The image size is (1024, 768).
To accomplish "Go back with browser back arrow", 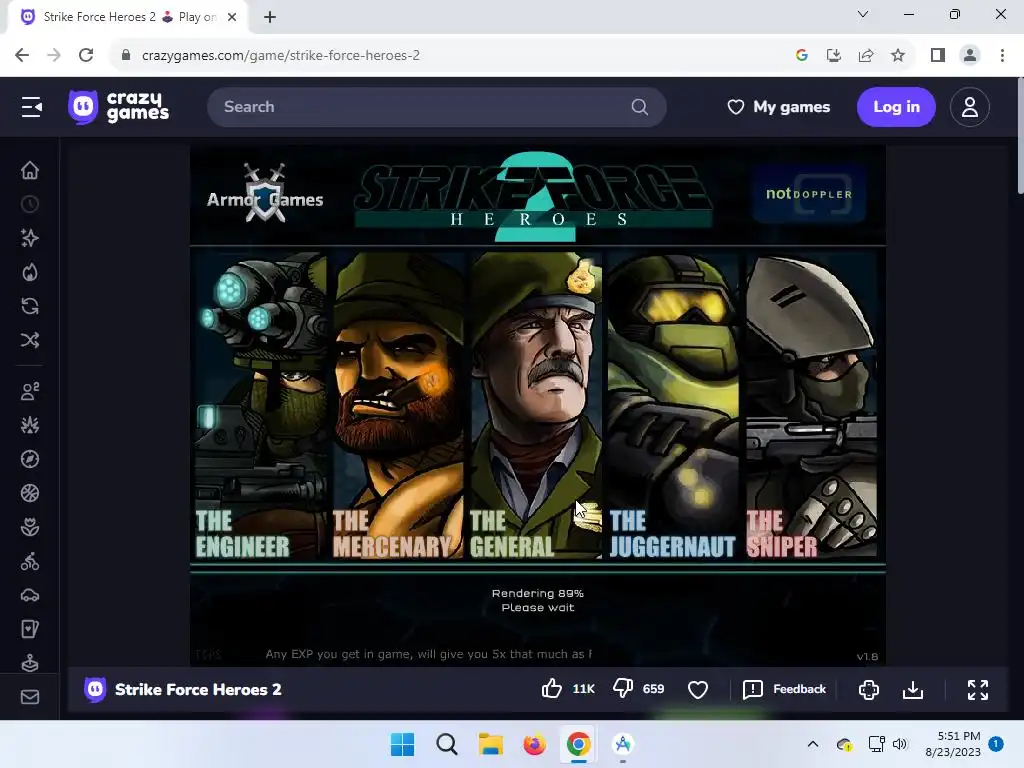I will [x=22, y=55].
